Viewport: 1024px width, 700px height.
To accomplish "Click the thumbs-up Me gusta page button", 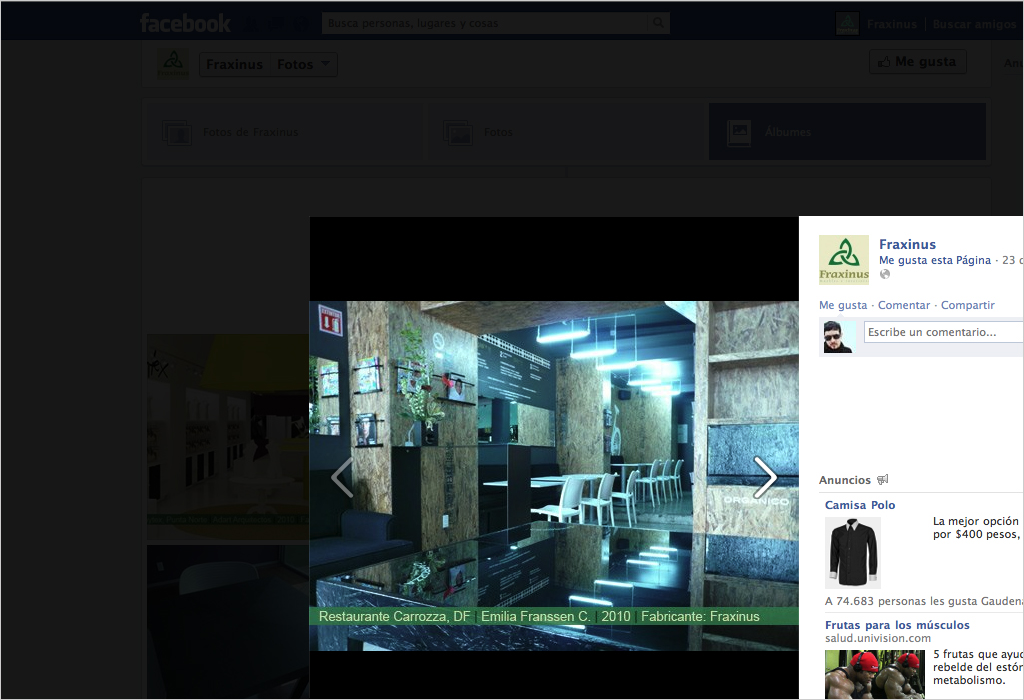I will pos(917,62).
